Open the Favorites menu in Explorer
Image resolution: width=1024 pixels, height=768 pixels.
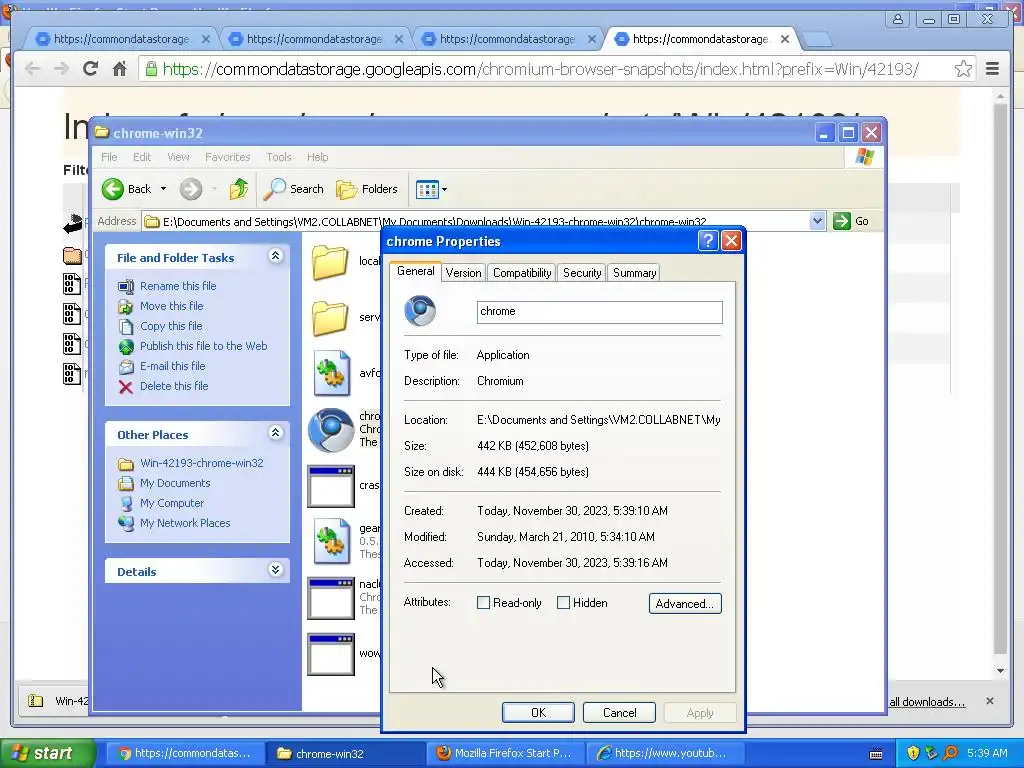(227, 157)
